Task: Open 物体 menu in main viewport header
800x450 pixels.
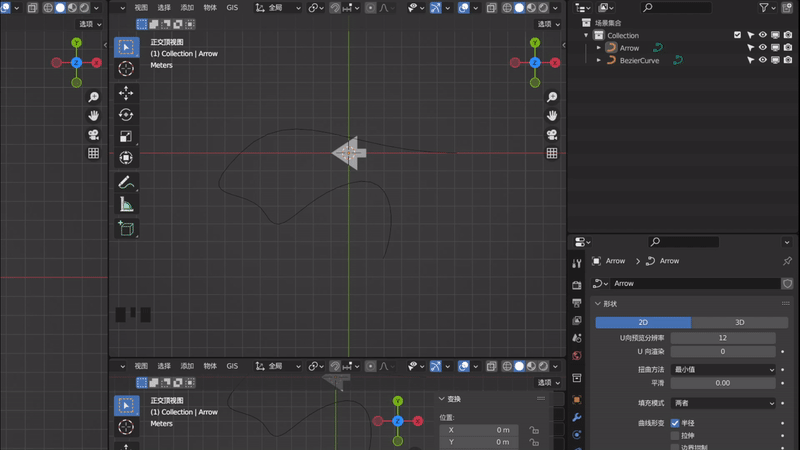Action: point(210,8)
